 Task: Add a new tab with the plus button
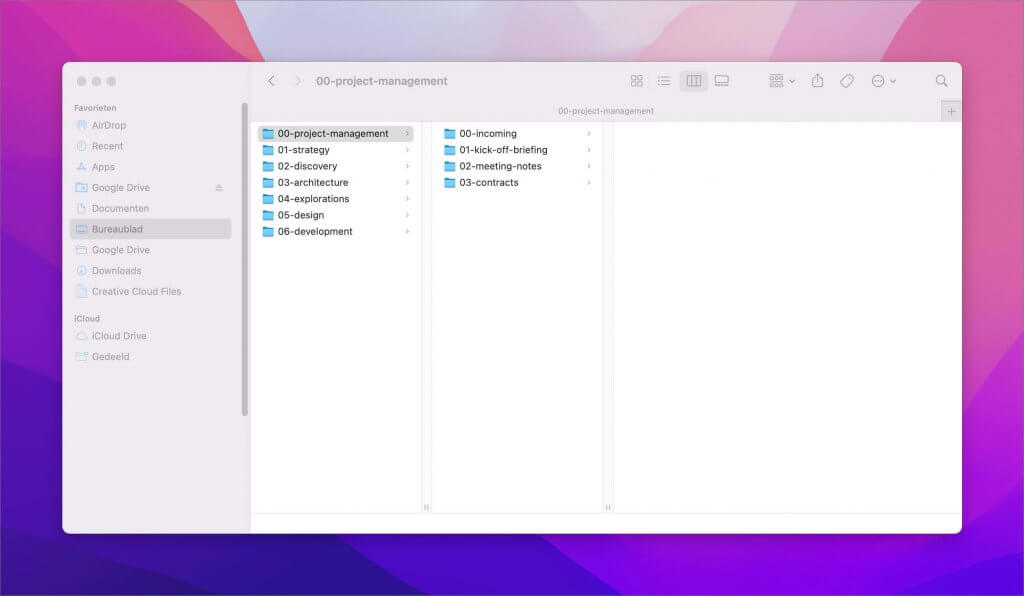[951, 112]
